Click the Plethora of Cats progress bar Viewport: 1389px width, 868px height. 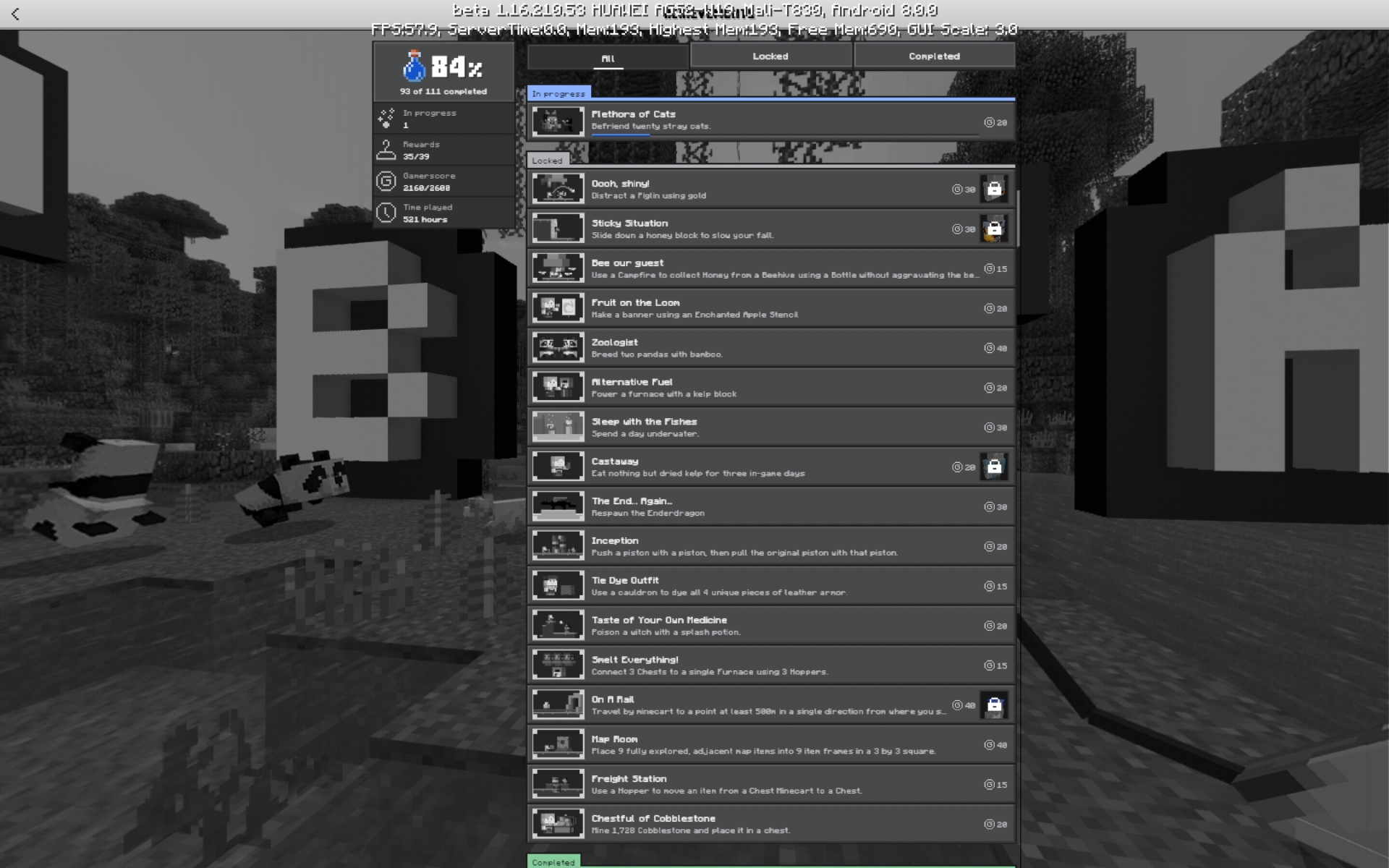click(x=784, y=135)
